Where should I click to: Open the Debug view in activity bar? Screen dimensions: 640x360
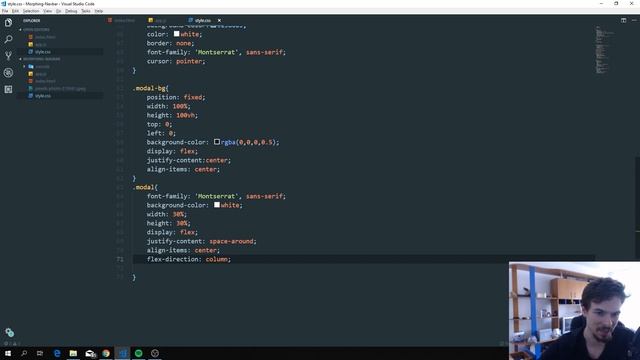point(8,73)
